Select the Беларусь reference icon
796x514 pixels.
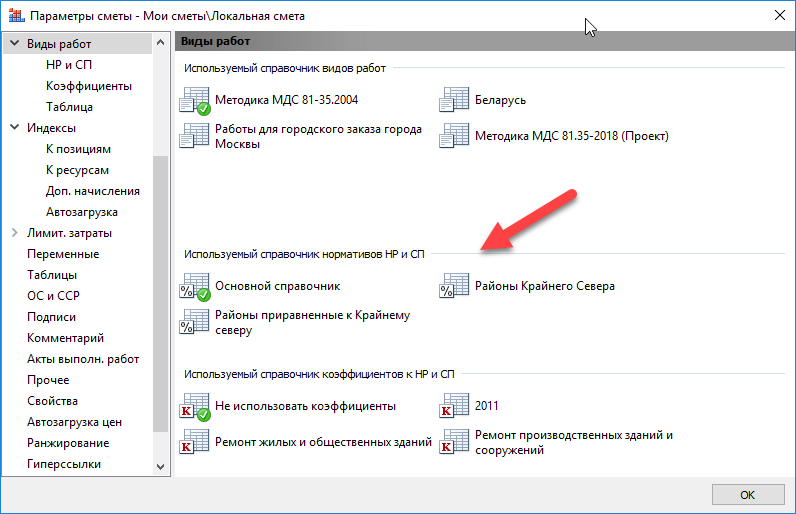click(x=453, y=99)
